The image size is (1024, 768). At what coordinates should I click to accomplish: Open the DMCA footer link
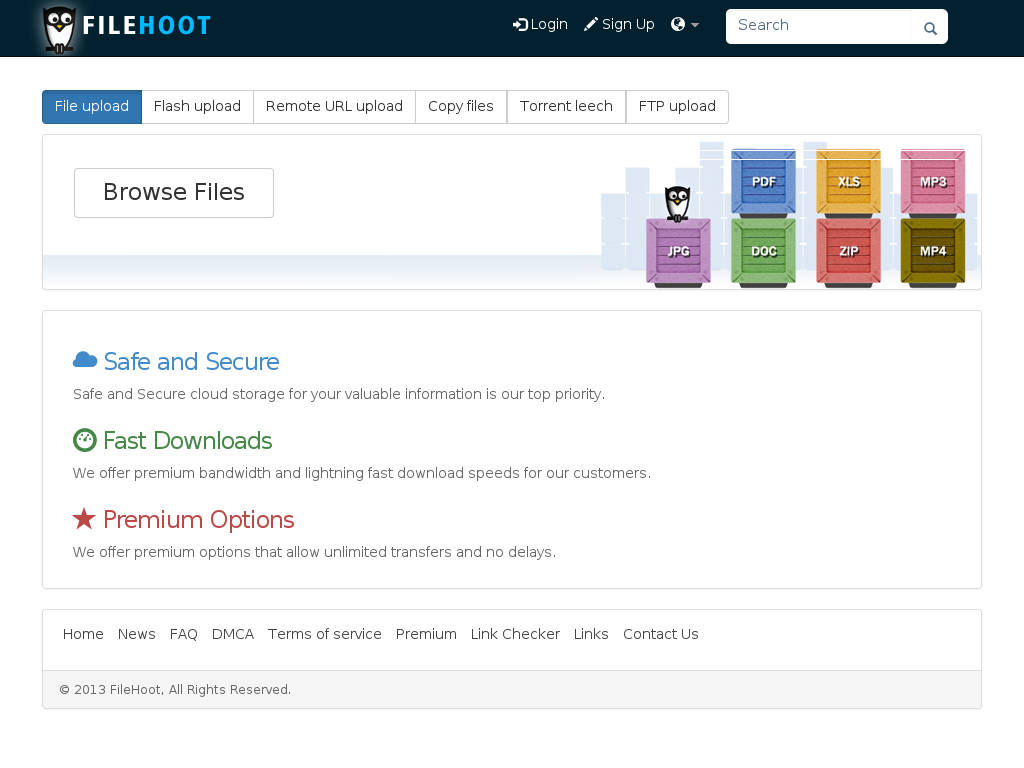232,634
